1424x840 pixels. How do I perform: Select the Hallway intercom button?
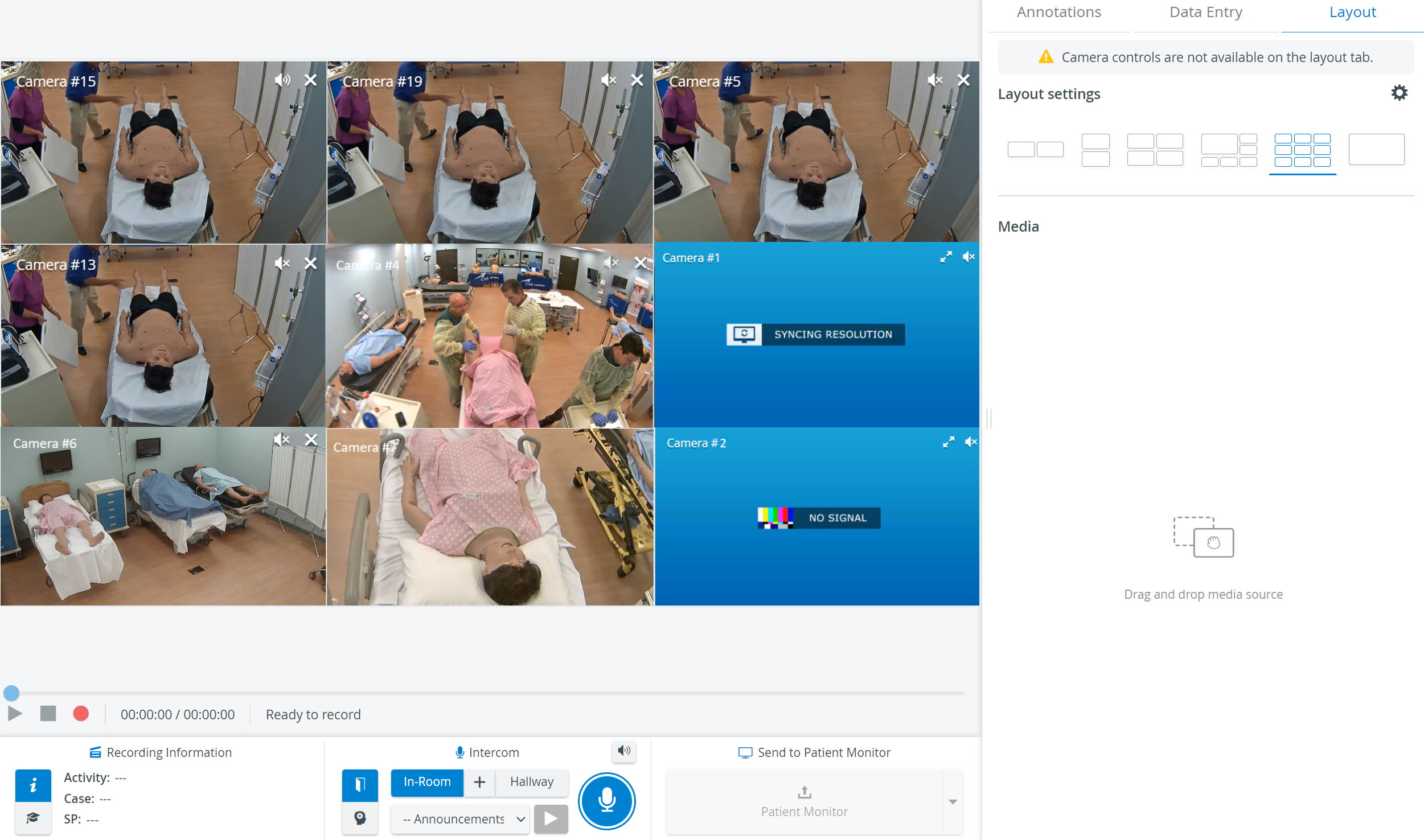tap(531, 782)
